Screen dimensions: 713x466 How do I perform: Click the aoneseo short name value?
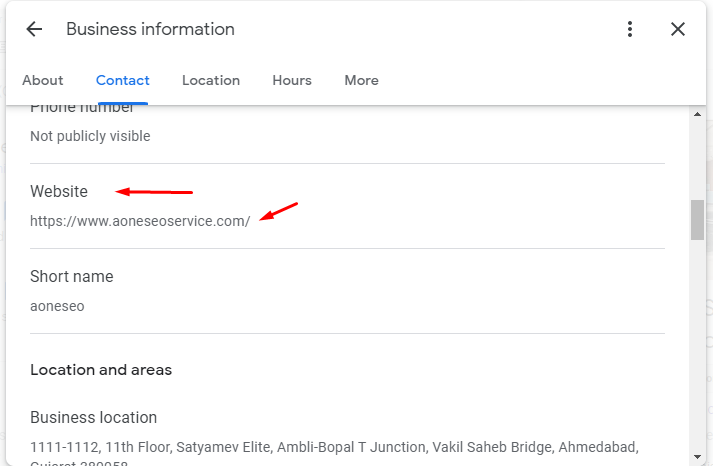pyautogui.click(x=57, y=306)
